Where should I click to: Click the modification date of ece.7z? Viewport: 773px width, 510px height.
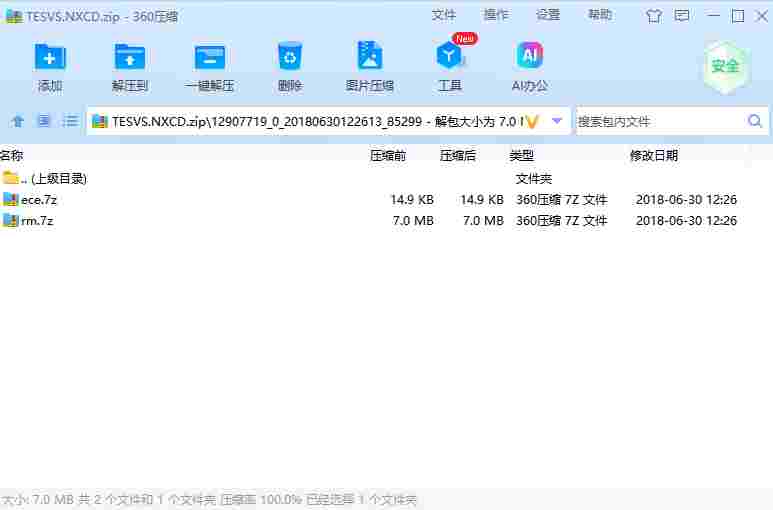[686, 200]
